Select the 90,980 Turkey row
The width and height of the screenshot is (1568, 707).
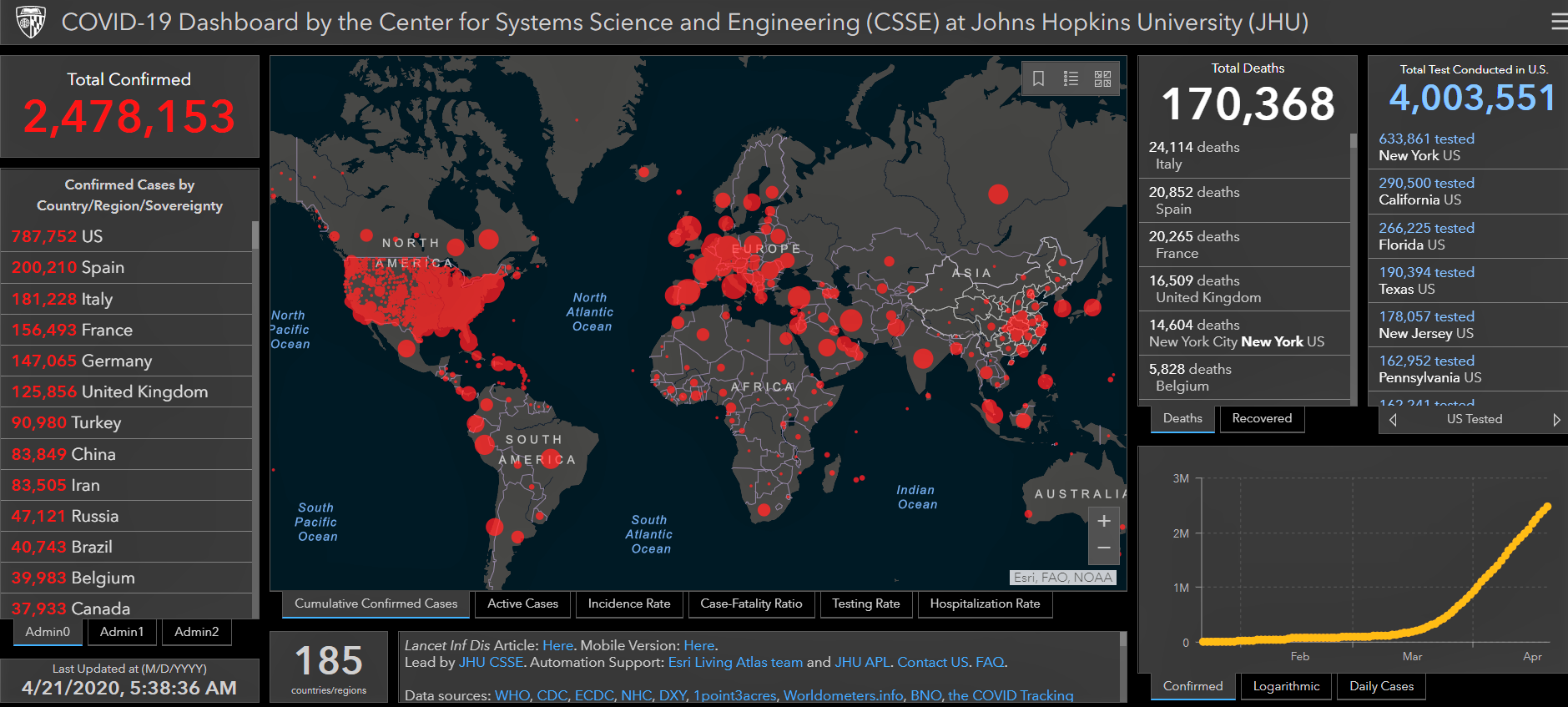(126, 422)
